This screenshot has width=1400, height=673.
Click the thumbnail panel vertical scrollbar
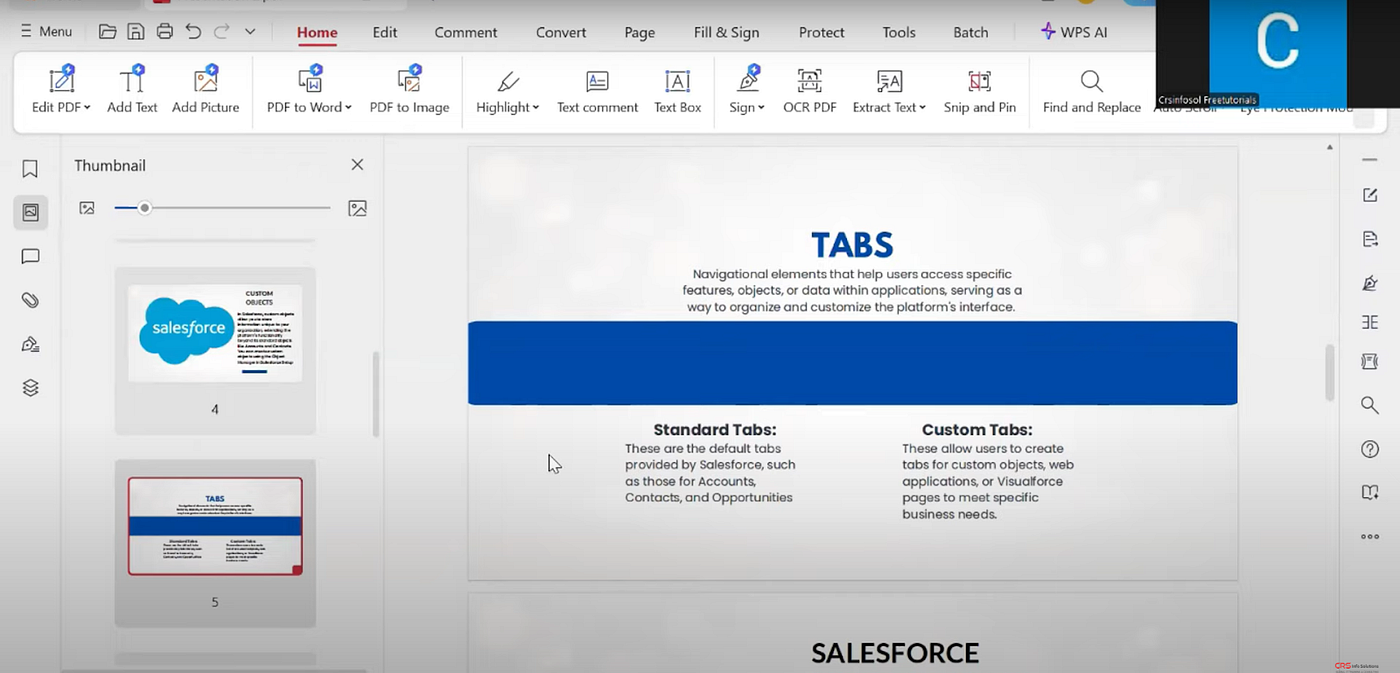point(376,394)
